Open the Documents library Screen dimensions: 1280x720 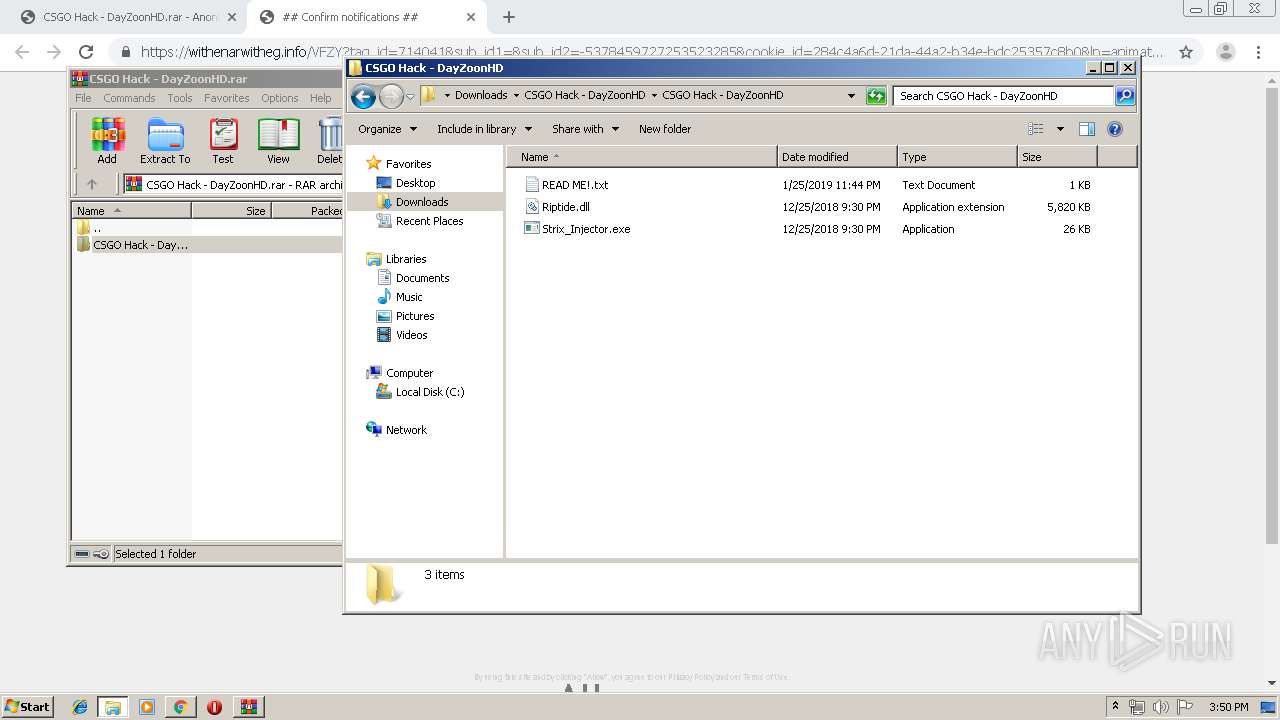422,278
